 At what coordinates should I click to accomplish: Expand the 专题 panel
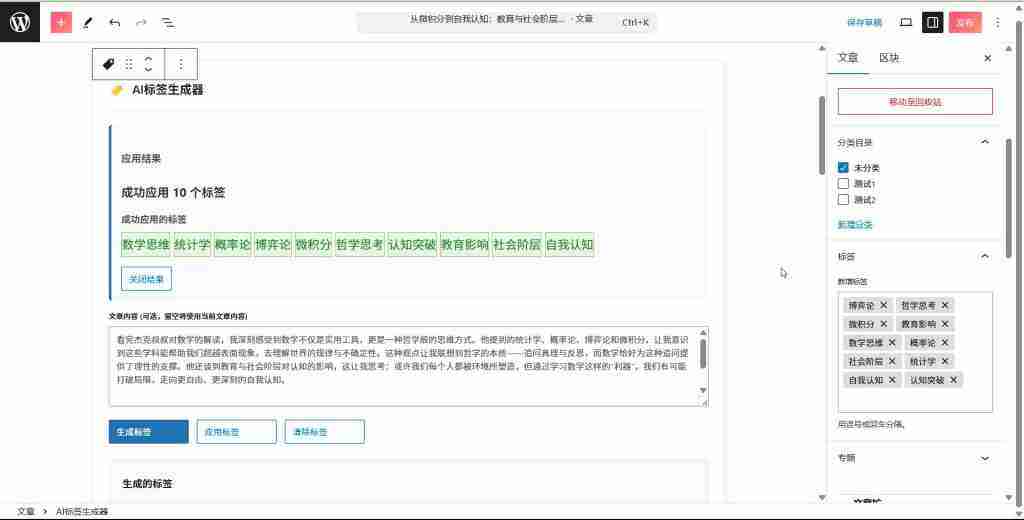(x=985, y=458)
